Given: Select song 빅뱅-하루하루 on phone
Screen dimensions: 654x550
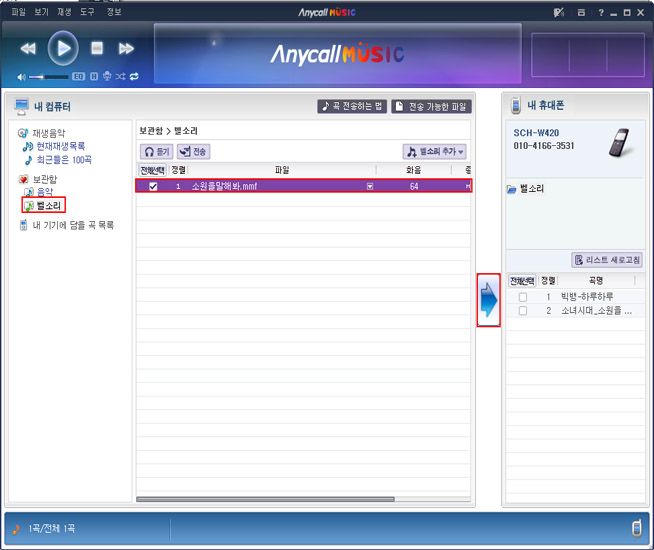Looking at the screenshot, I should tap(587, 296).
